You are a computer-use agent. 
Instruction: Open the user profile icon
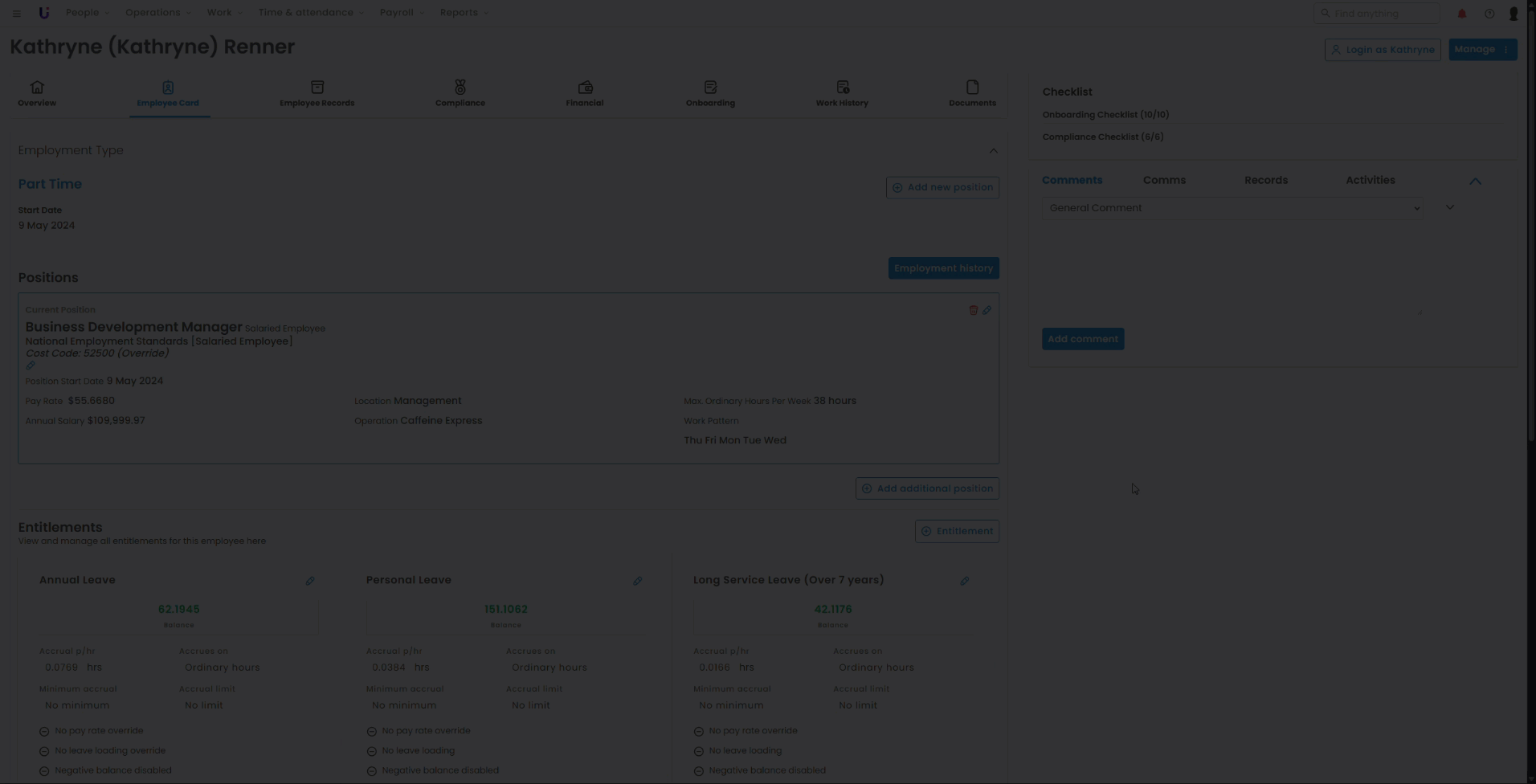coord(1514,14)
